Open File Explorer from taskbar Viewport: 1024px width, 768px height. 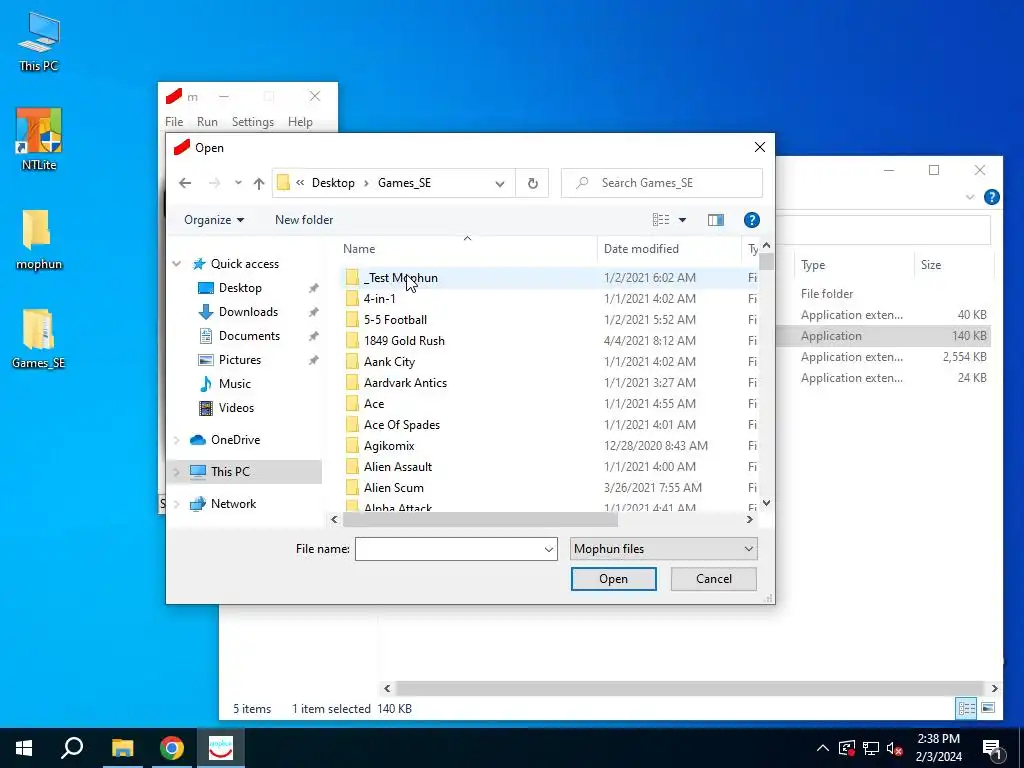click(x=122, y=748)
